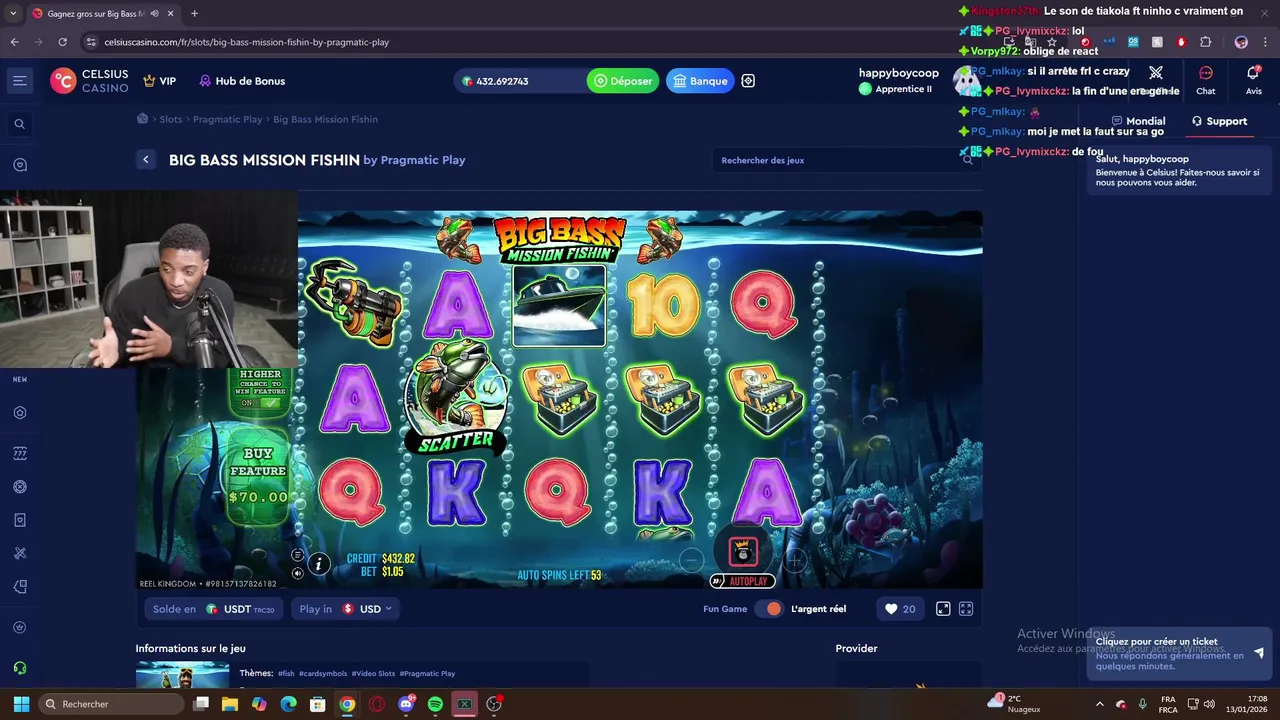Open the Avis notifications bell
Image resolution: width=1280 pixels, height=720 pixels.
tap(1253, 80)
